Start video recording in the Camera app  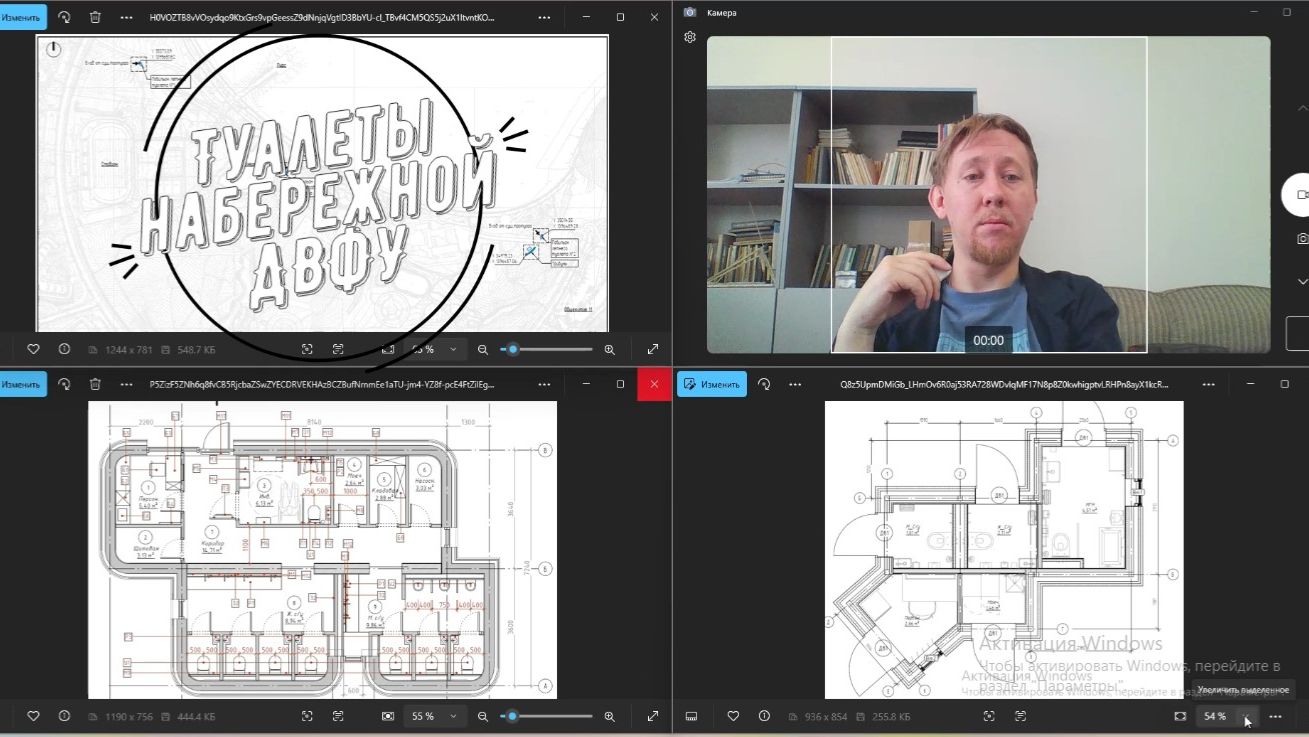point(1298,195)
